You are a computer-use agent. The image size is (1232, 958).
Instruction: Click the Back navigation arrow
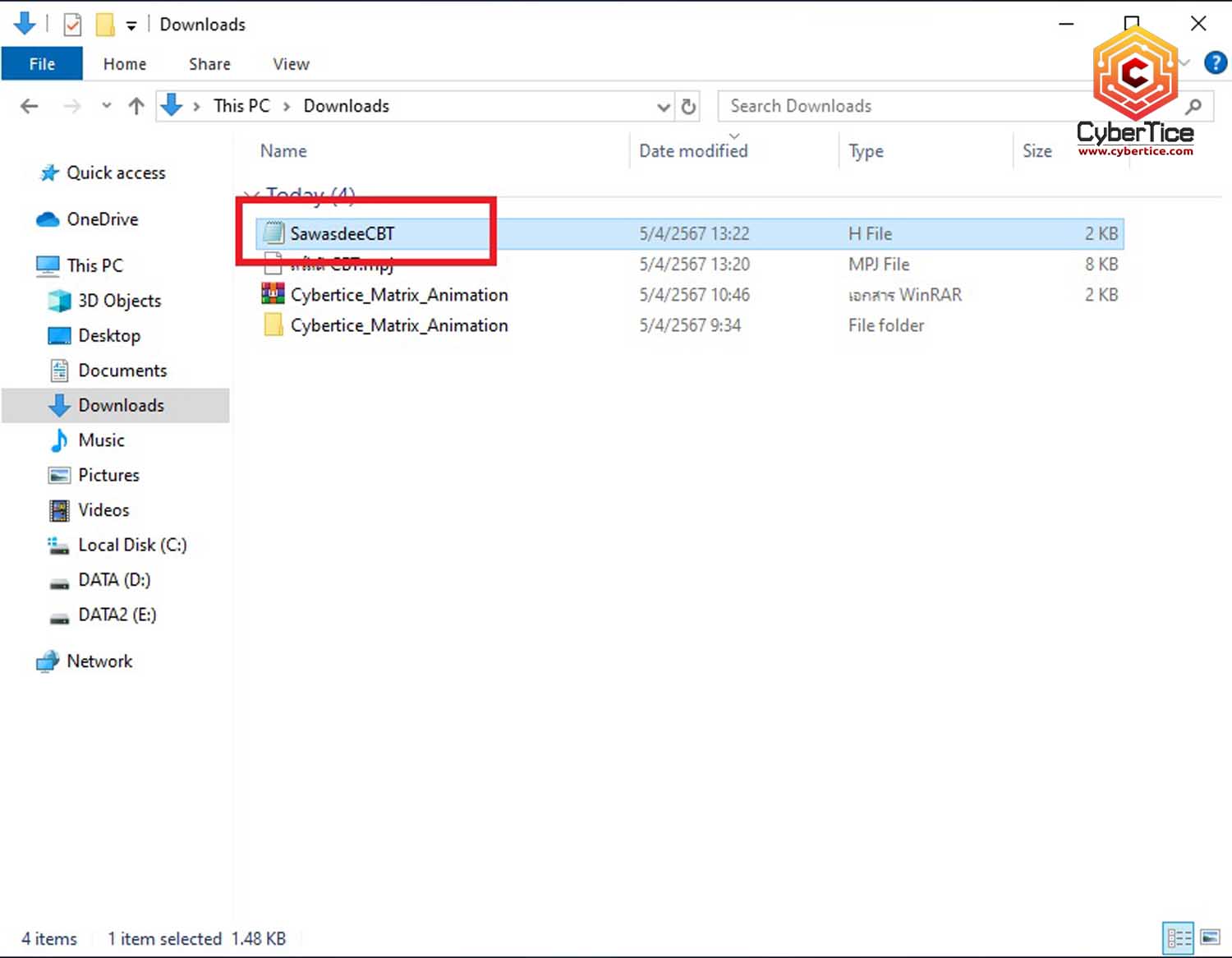(30, 106)
